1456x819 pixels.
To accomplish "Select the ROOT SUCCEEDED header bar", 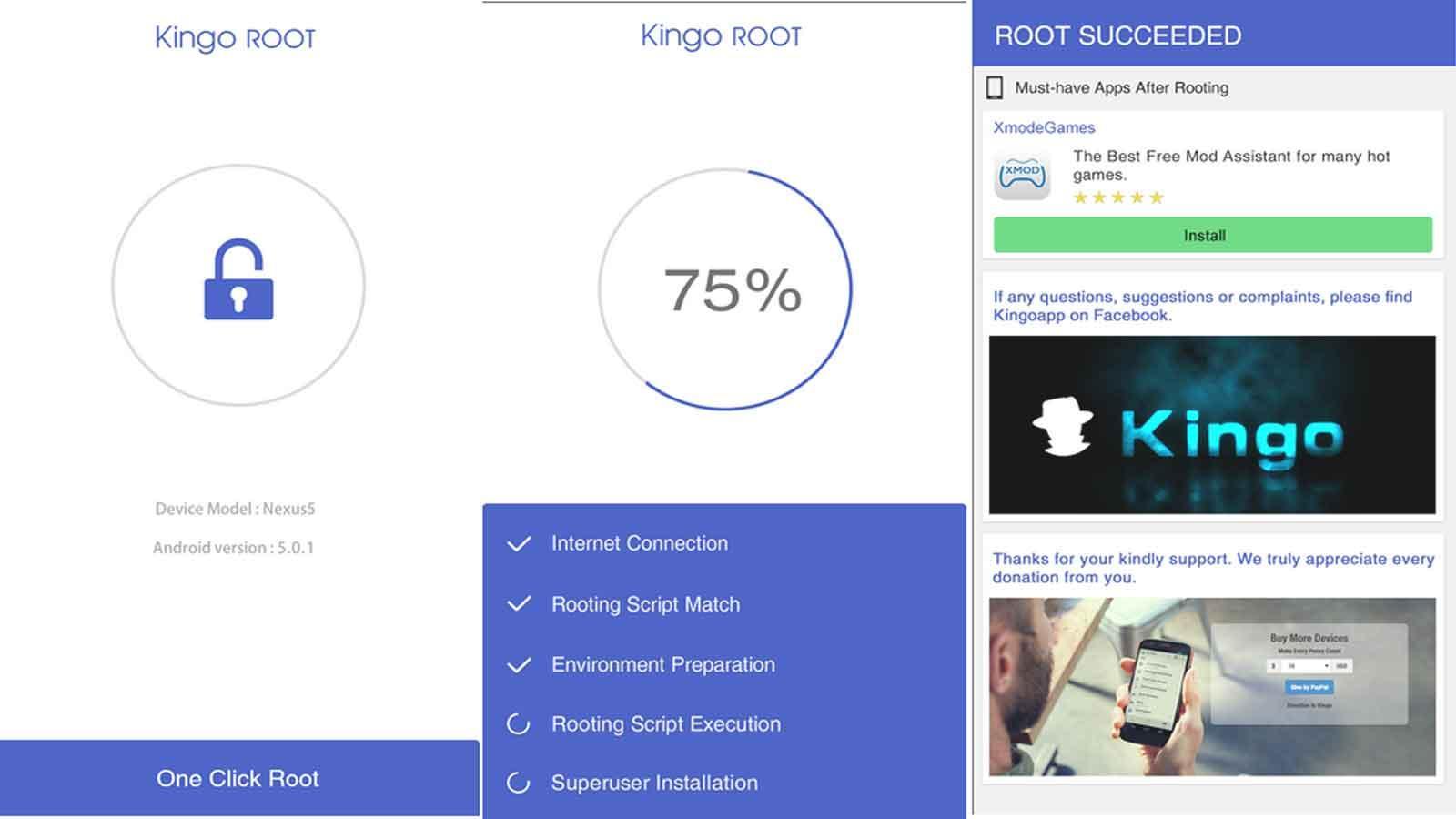I will 1213,35.
